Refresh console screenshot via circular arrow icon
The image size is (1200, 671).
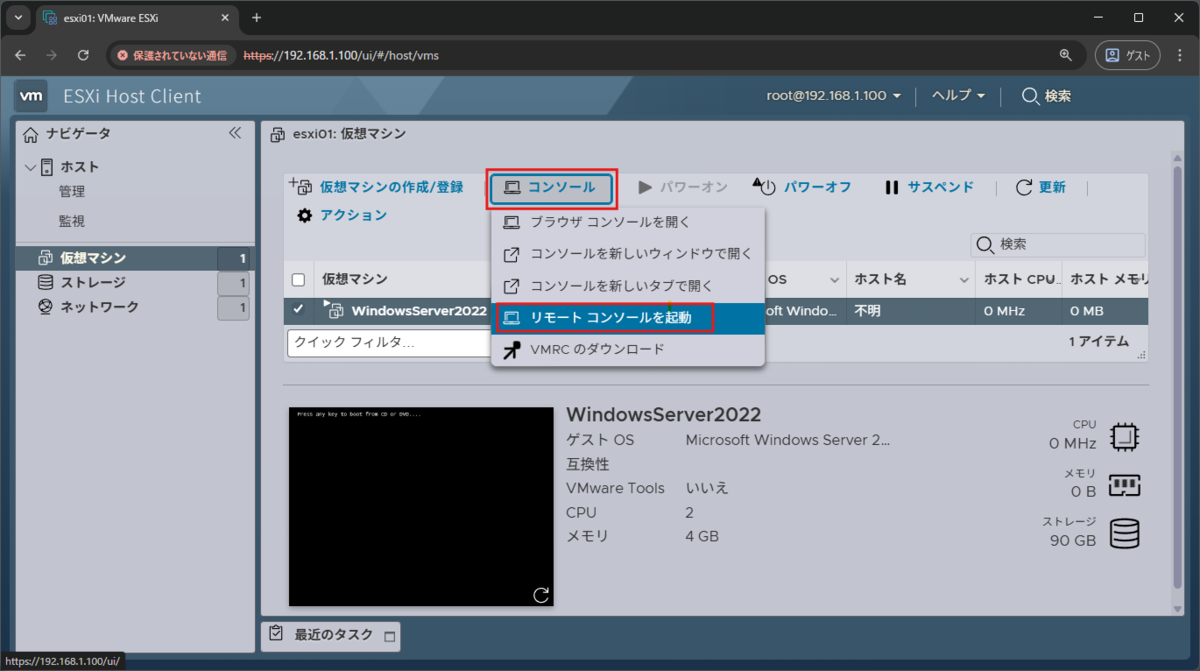[541, 595]
